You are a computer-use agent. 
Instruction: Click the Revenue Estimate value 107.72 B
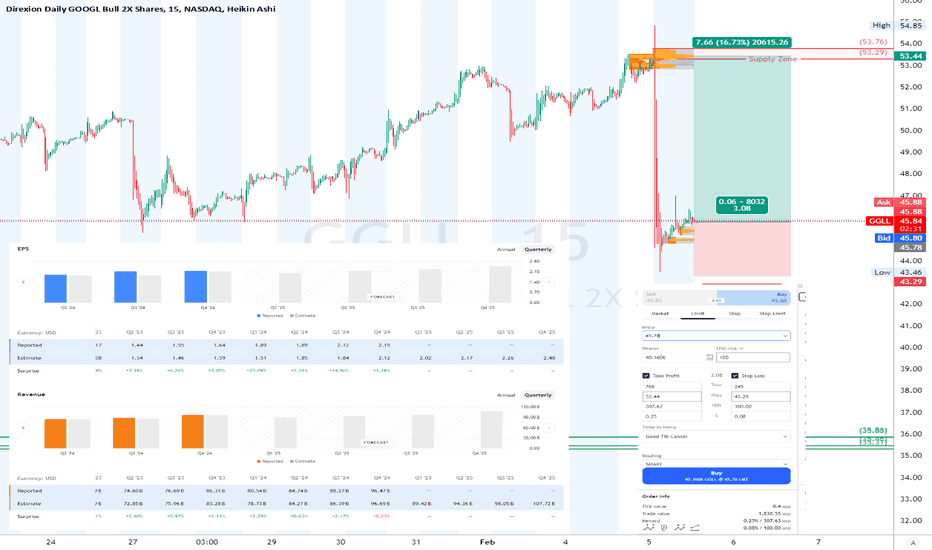coord(543,504)
